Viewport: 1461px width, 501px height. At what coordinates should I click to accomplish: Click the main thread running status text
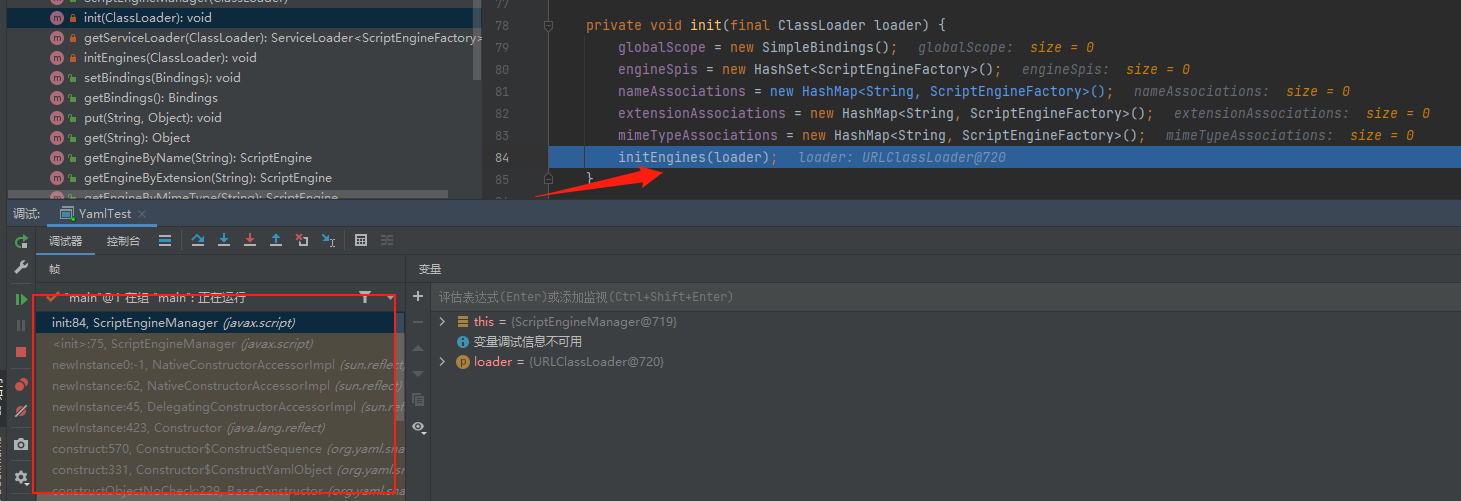click(156, 297)
